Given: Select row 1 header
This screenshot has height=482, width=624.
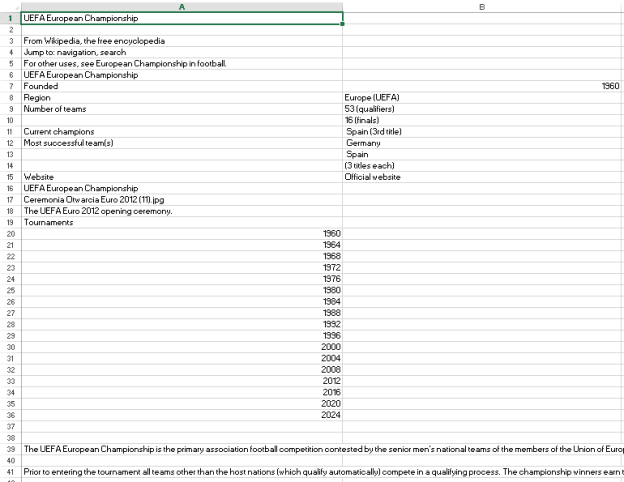Looking at the screenshot, I should click(x=9, y=18).
